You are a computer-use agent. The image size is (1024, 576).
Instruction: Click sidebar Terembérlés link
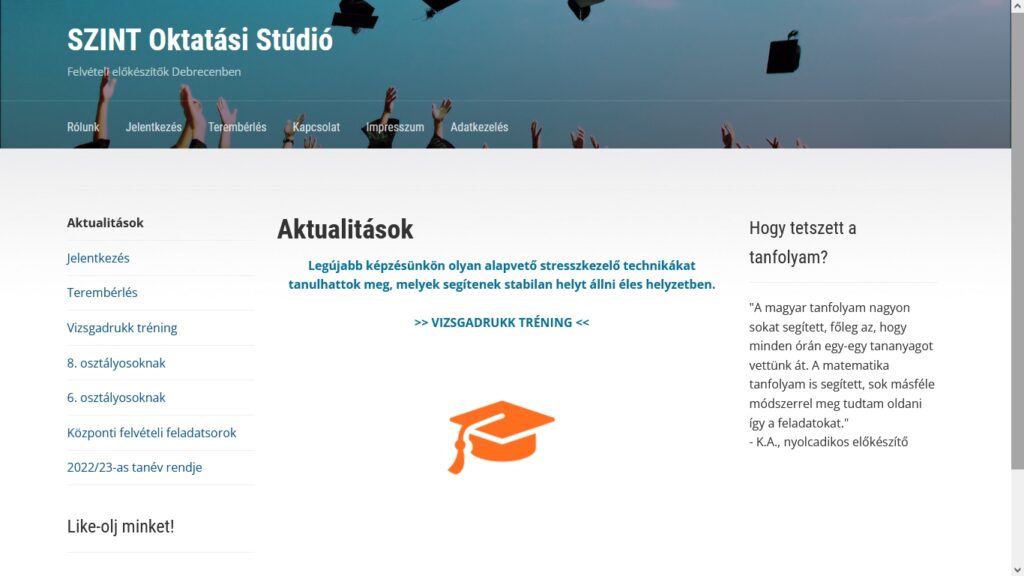[102, 293]
